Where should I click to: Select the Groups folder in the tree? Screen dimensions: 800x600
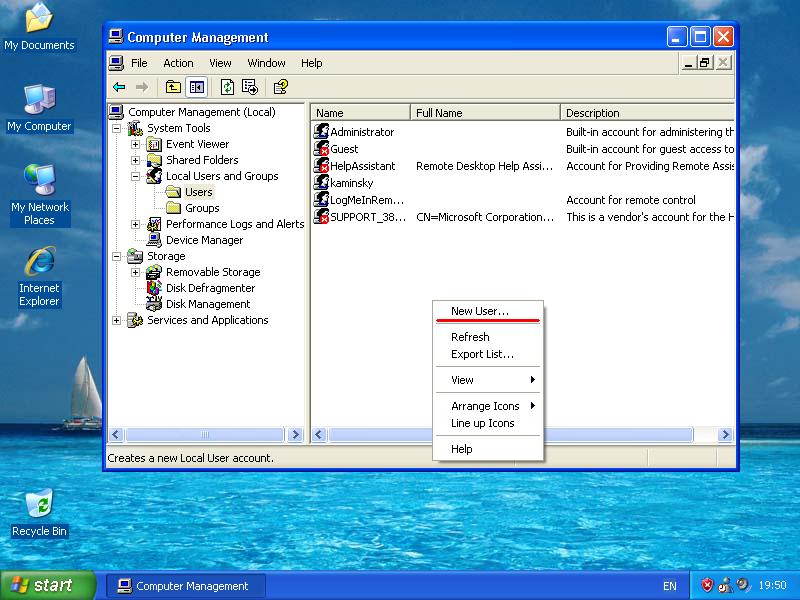tap(202, 208)
